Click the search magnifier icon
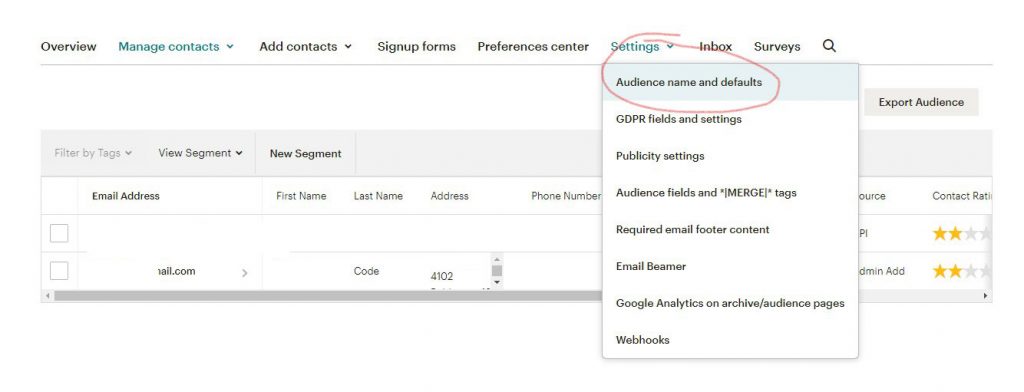The height and width of the screenshot is (392, 1024). (829, 46)
